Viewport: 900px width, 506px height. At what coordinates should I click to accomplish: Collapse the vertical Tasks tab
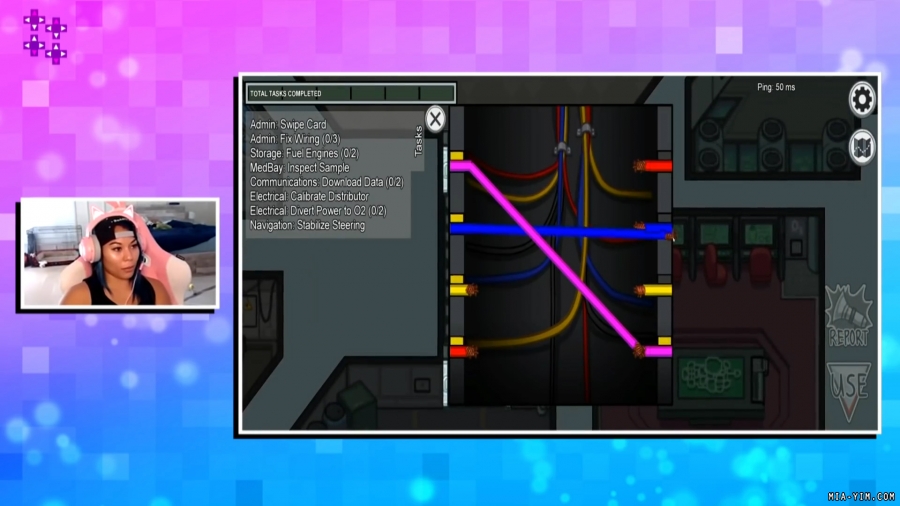(418, 141)
